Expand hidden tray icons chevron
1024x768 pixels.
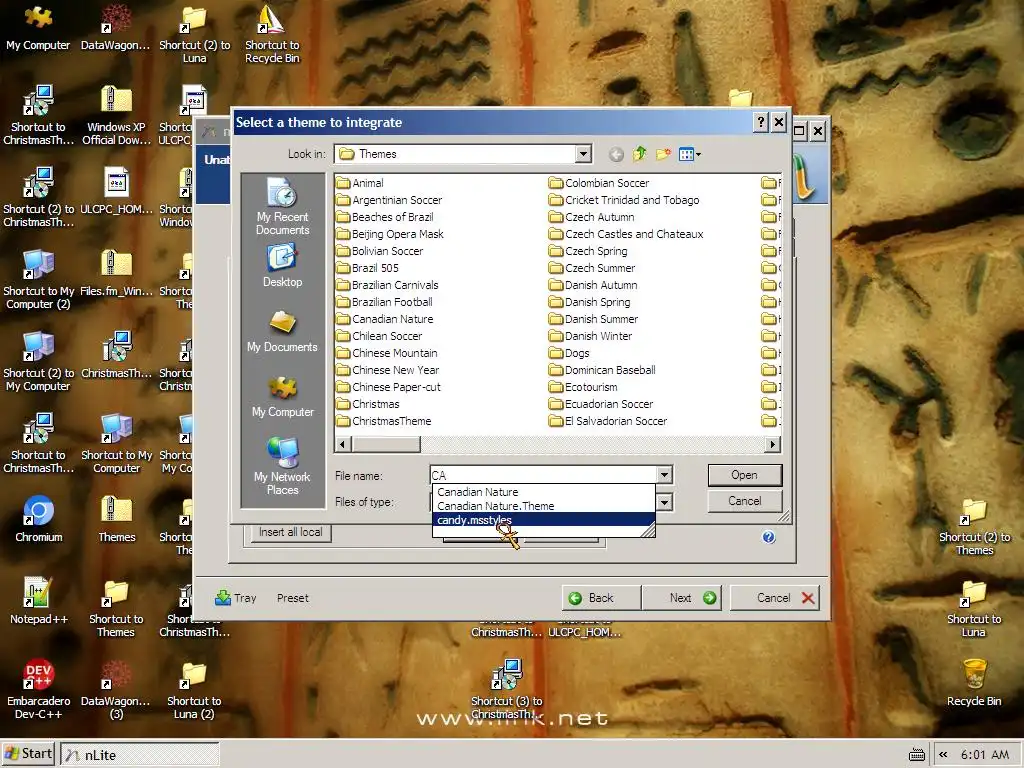pyautogui.click(x=943, y=754)
